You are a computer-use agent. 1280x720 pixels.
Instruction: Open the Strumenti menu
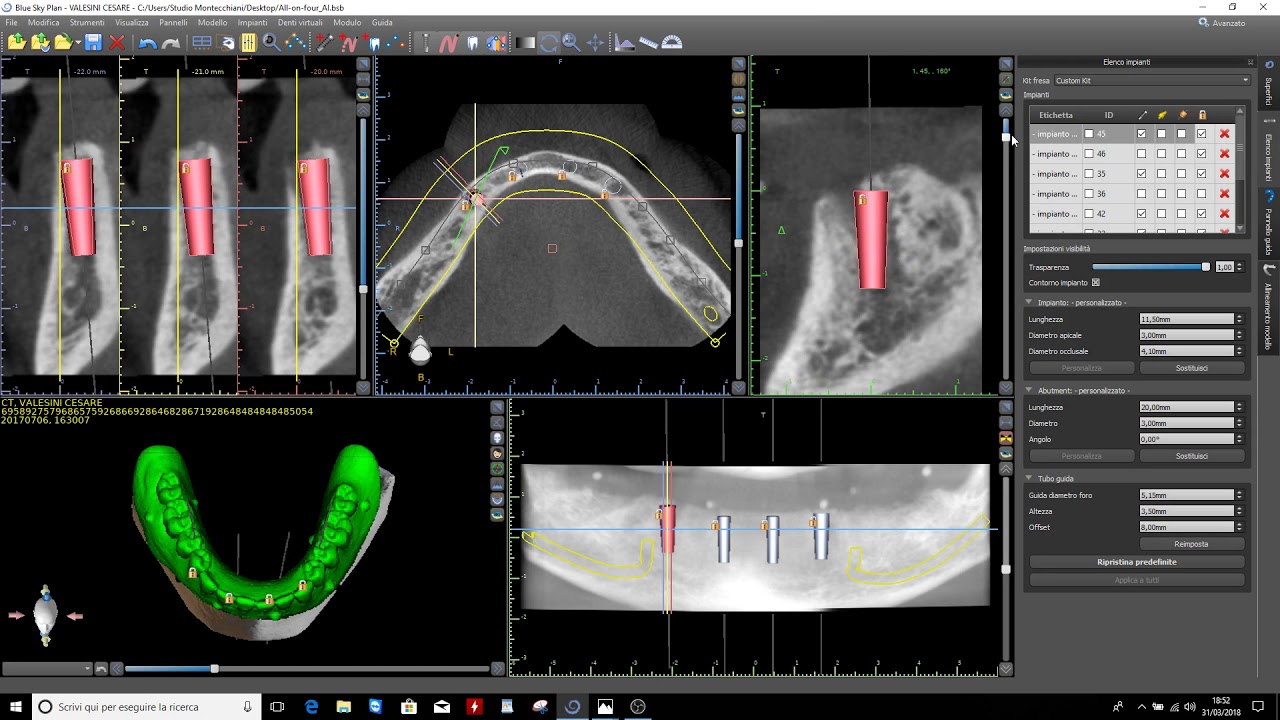click(87, 22)
